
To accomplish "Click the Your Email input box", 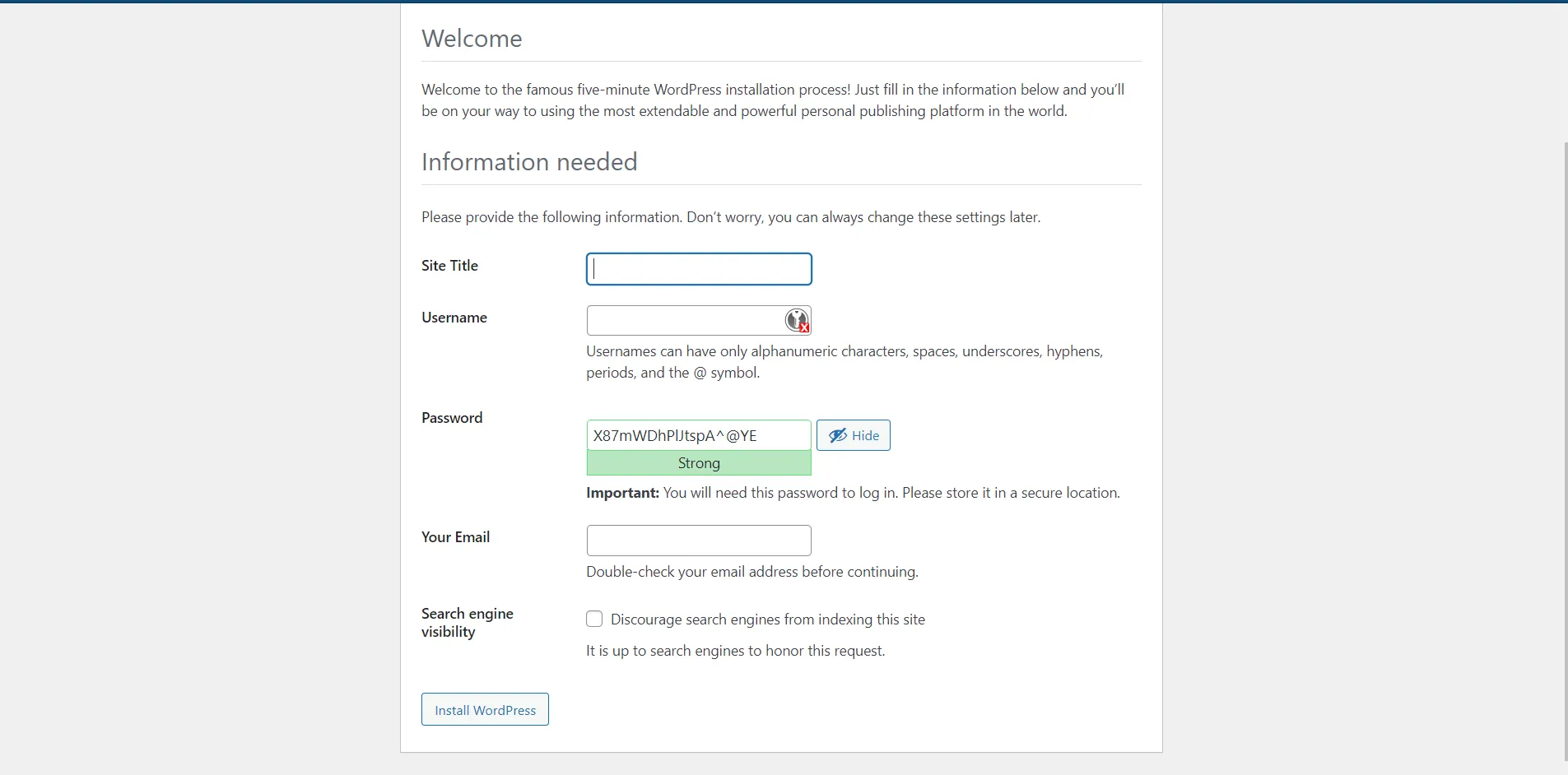I will [699, 540].
